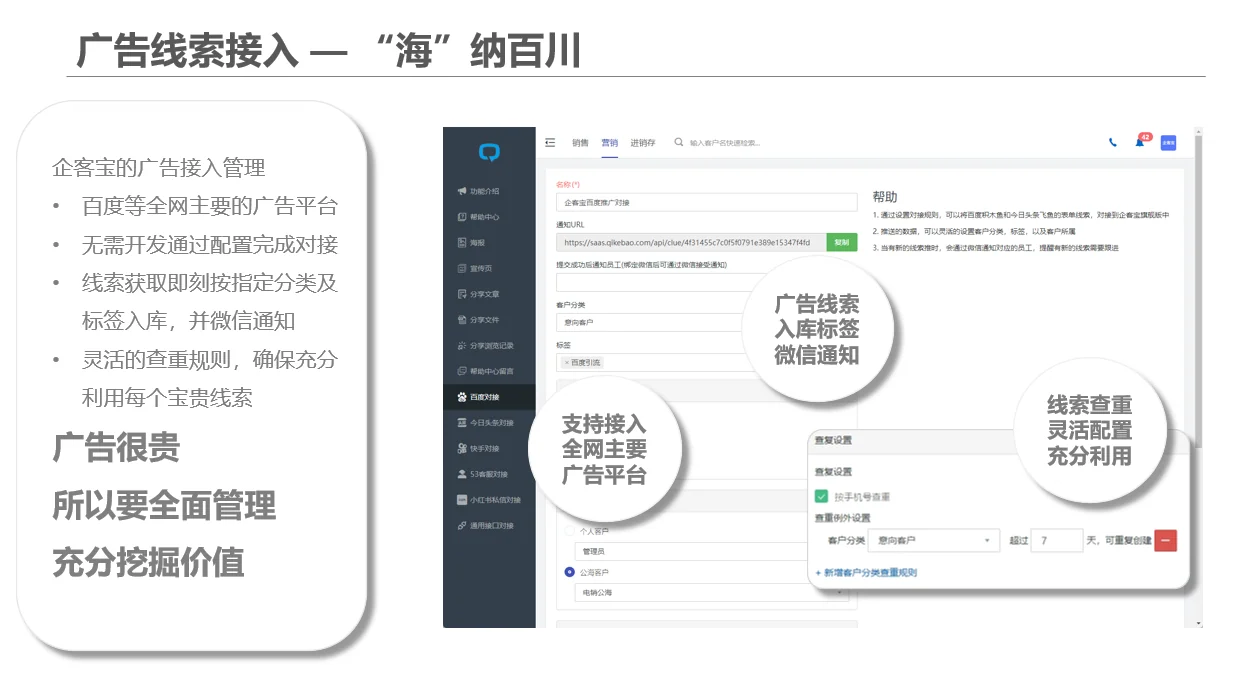Viewport: 1247px width, 677px height.
Task: Select the 个人客户 radio button
Action: pyautogui.click(x=569, y=531)
